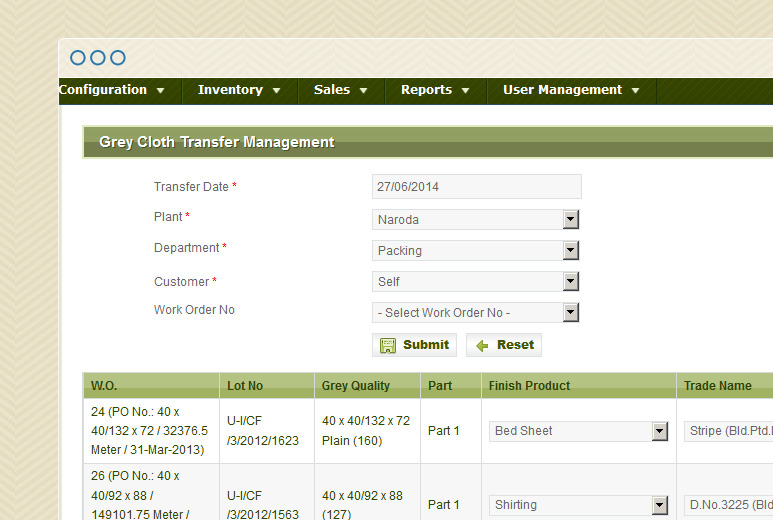The width and height of the screenshot is (773, 520).
Task: Click the second blue circle window control
Action: pyautogui.click(x=98, y=58)
